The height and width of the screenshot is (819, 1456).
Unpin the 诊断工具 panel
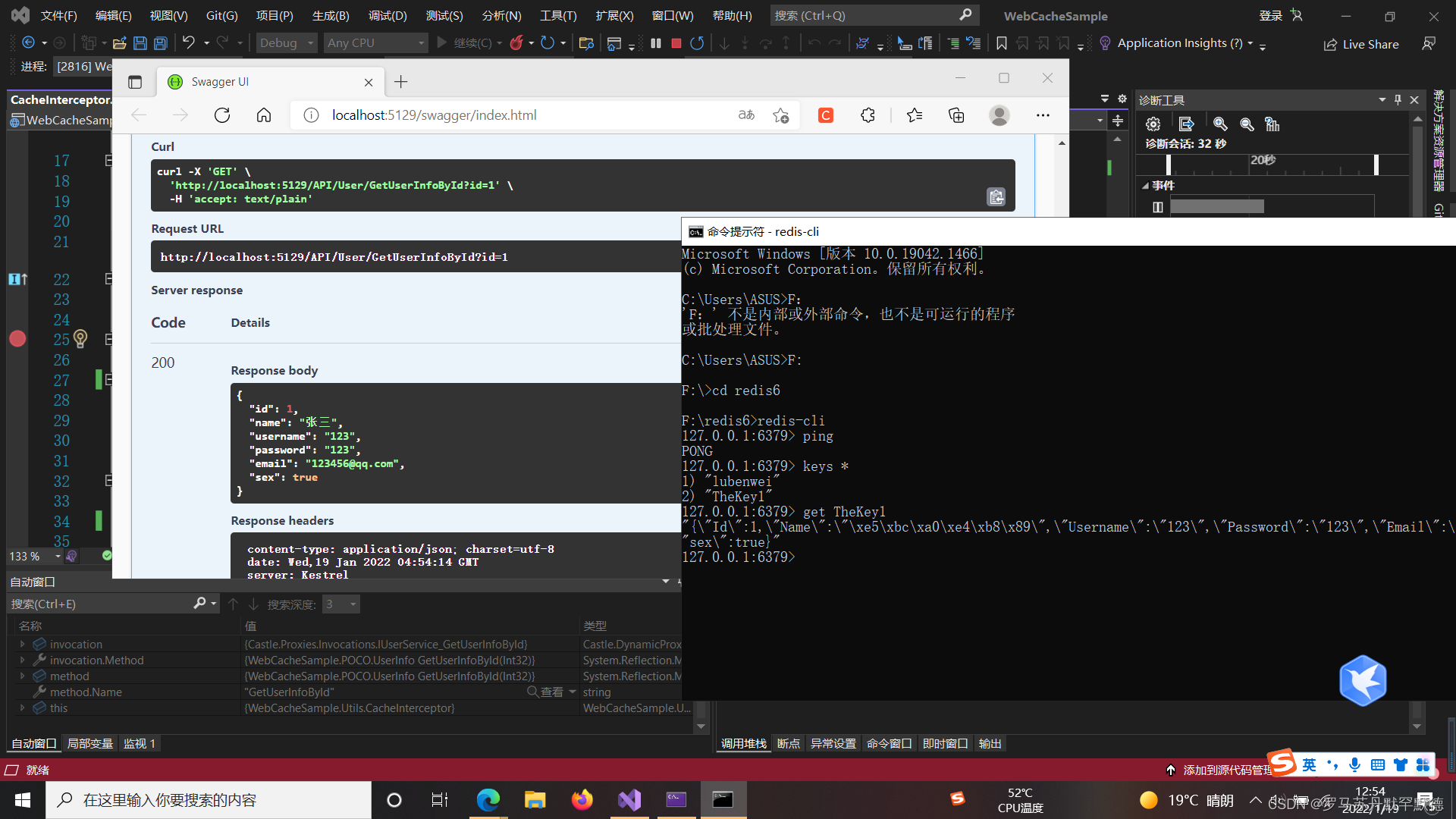(x=1398, y=99)
